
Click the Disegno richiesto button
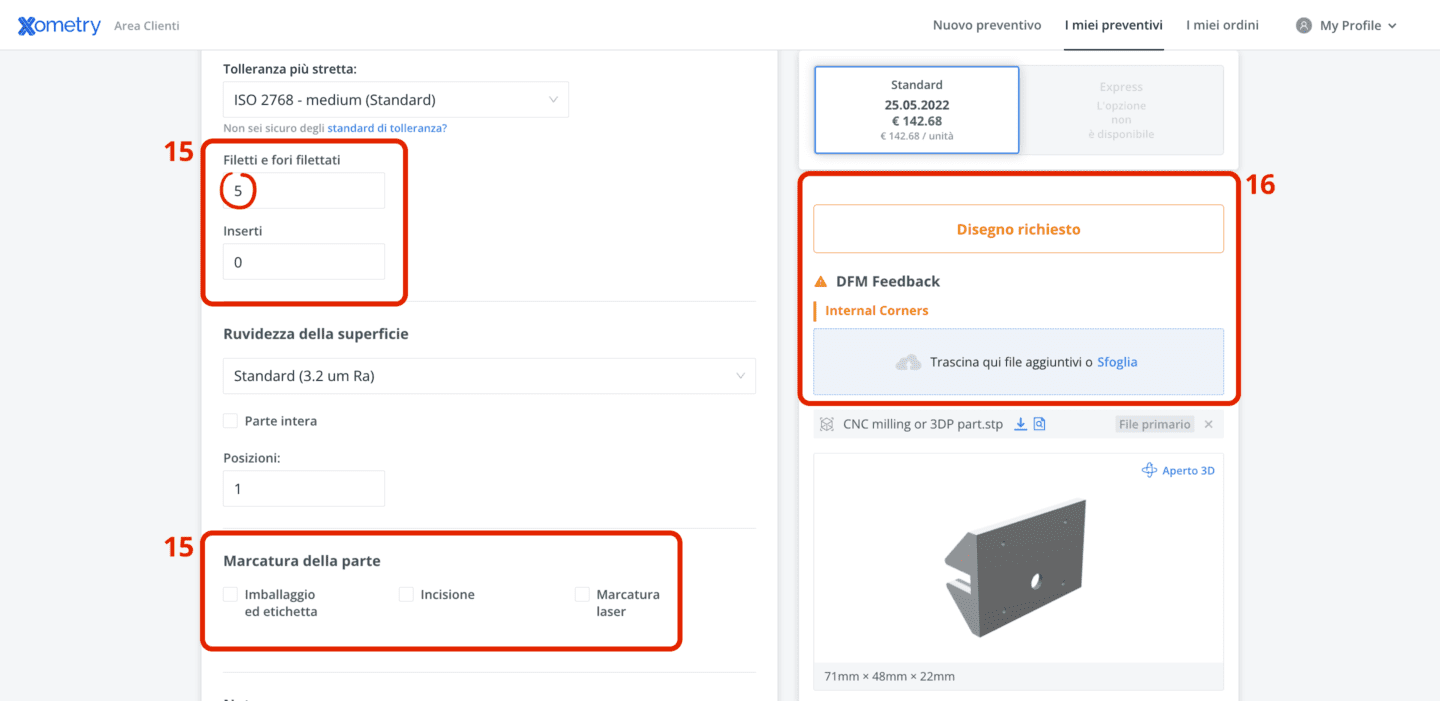coord(1018,229)
